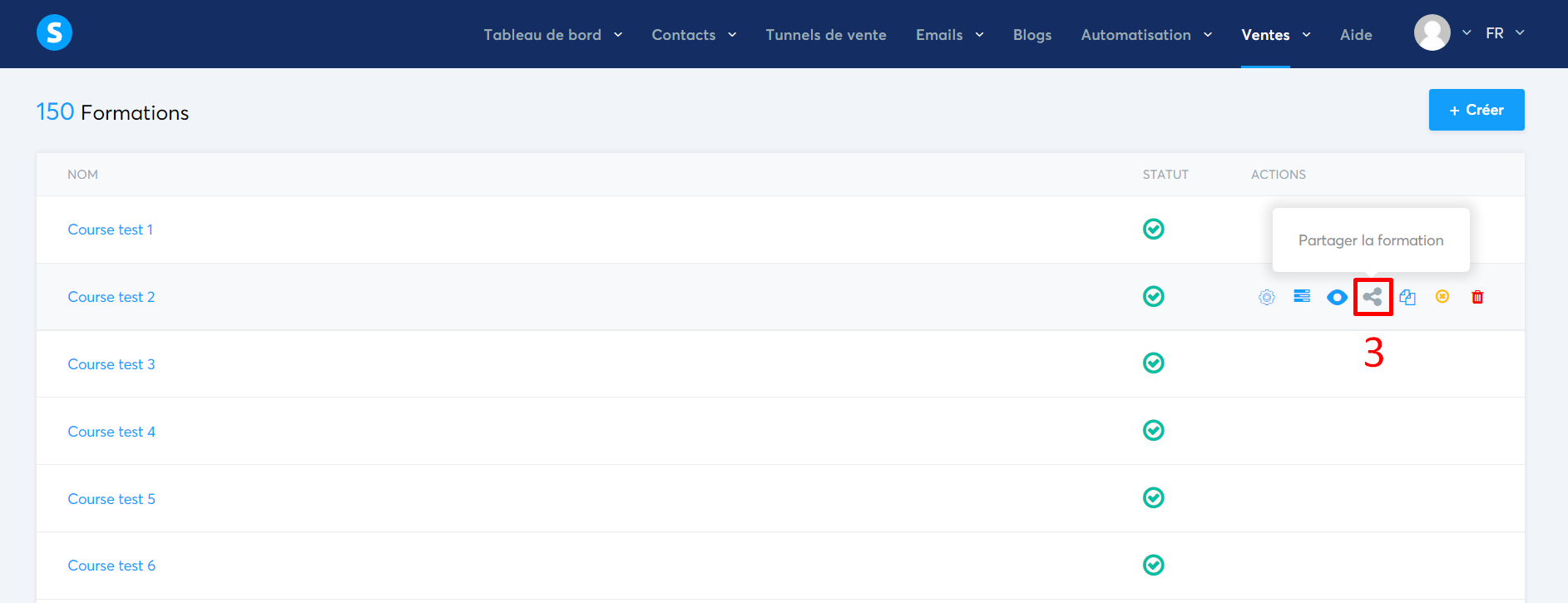Click ACTIONS column header
The image size is (1568, 603).
1279,175
